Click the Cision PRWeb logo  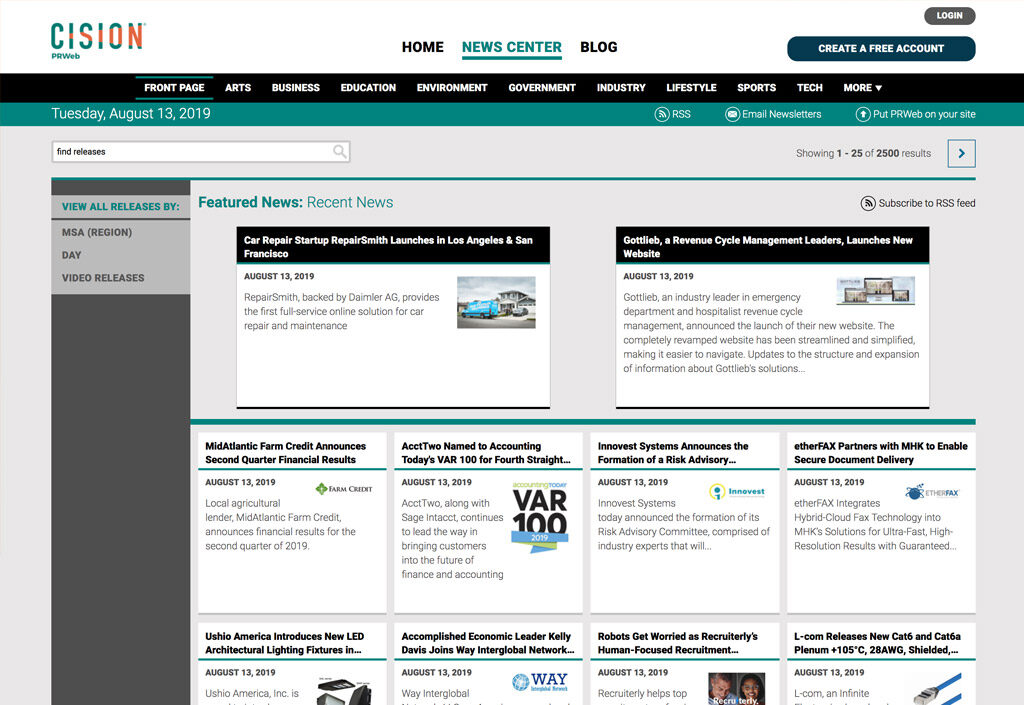[x=98, y=40]
